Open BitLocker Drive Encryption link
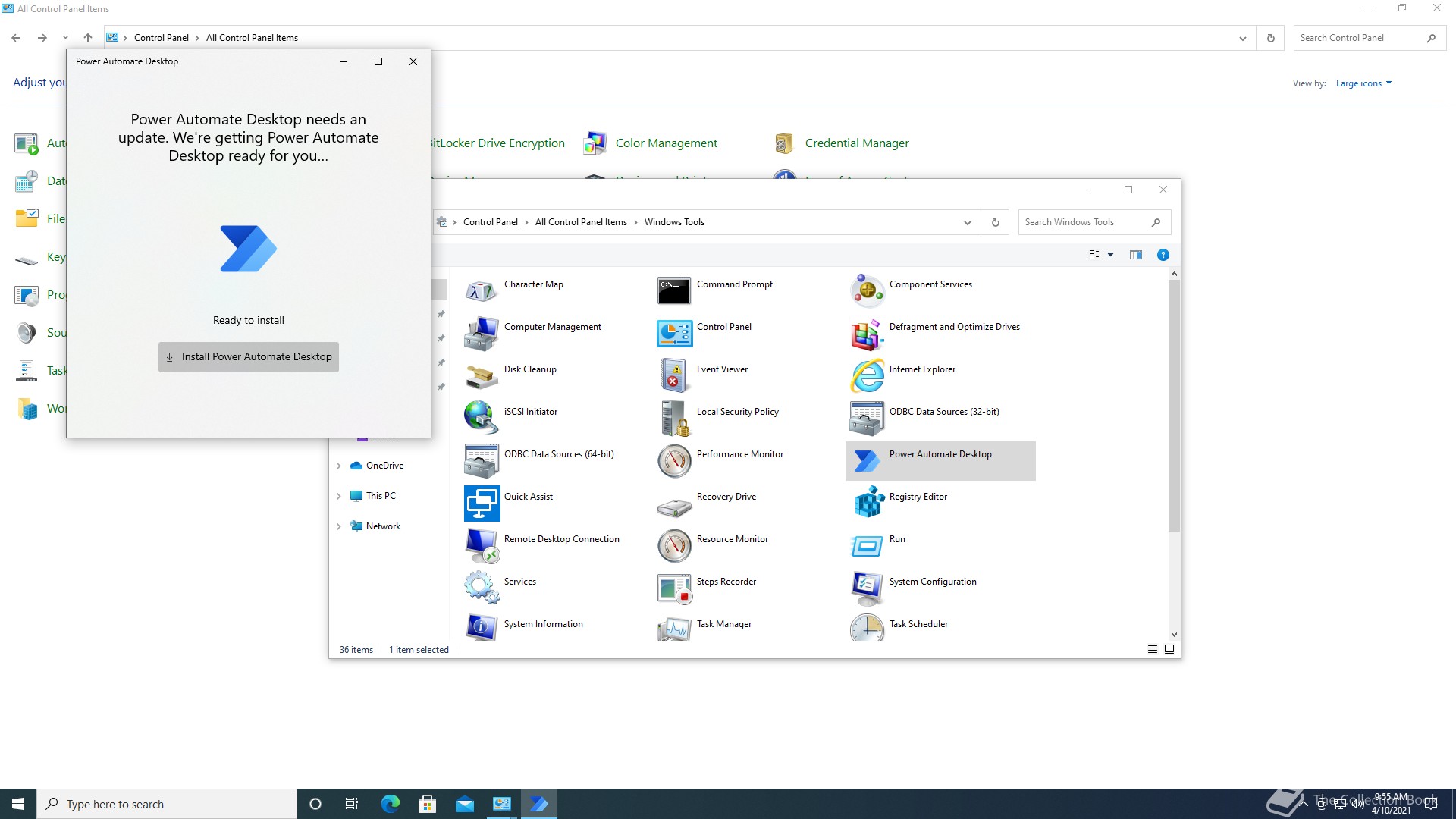 click(x=498, y=143)
